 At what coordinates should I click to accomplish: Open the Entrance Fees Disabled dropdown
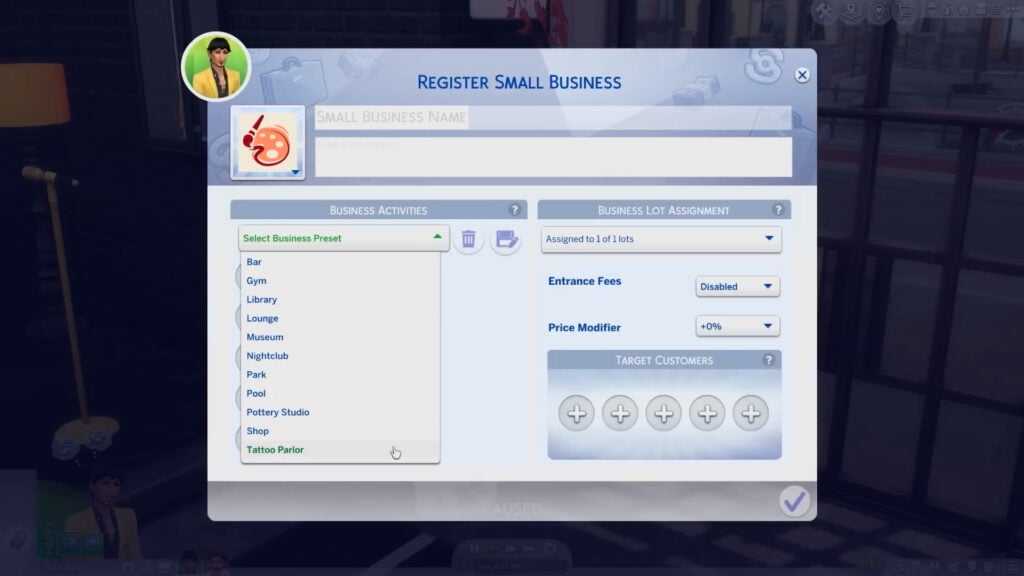pyautogui.click(x=737, y=287)
